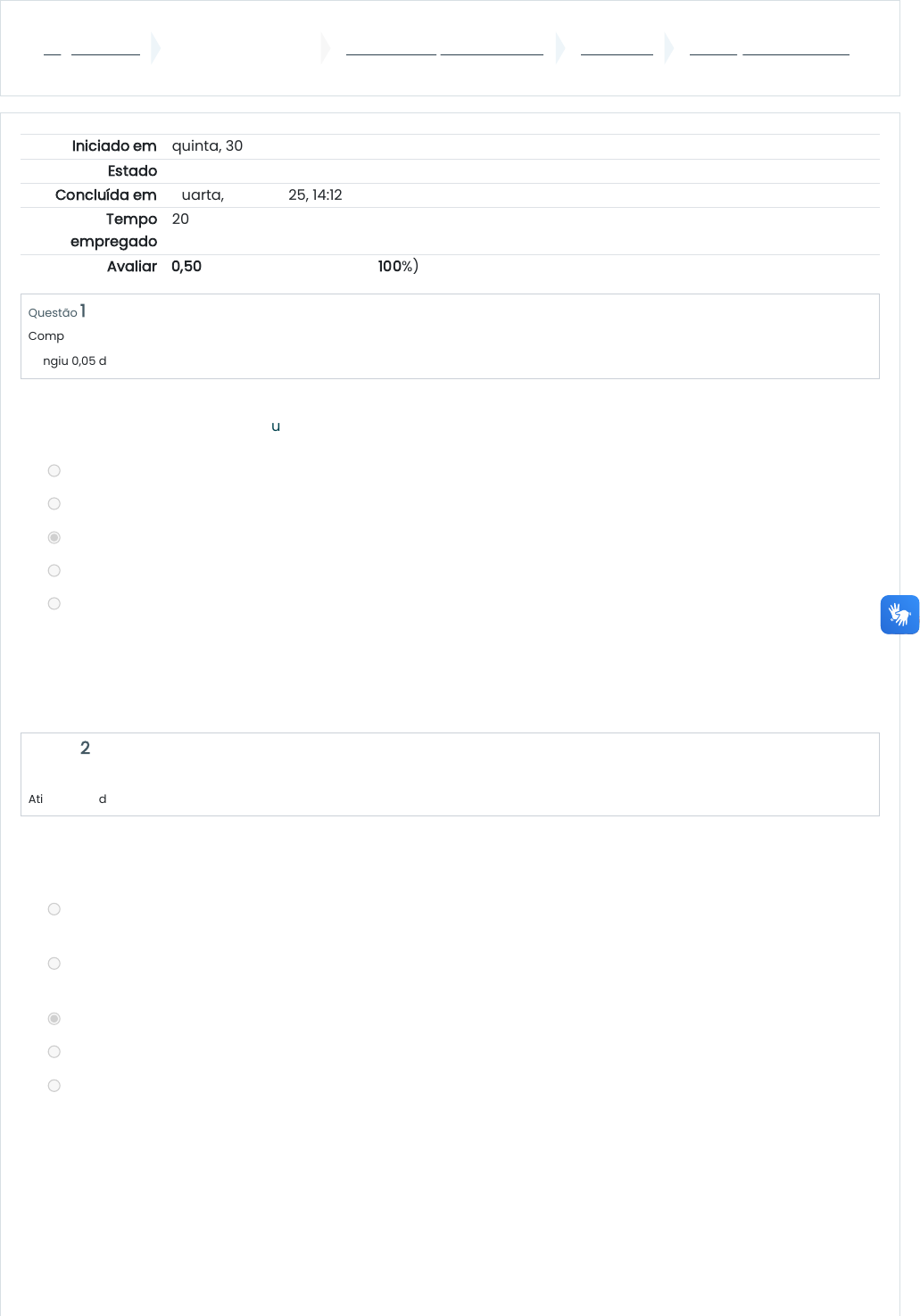Click the number 2 in the second question box
This screenshot has height=1316, width=920.
tap(85, 749)
